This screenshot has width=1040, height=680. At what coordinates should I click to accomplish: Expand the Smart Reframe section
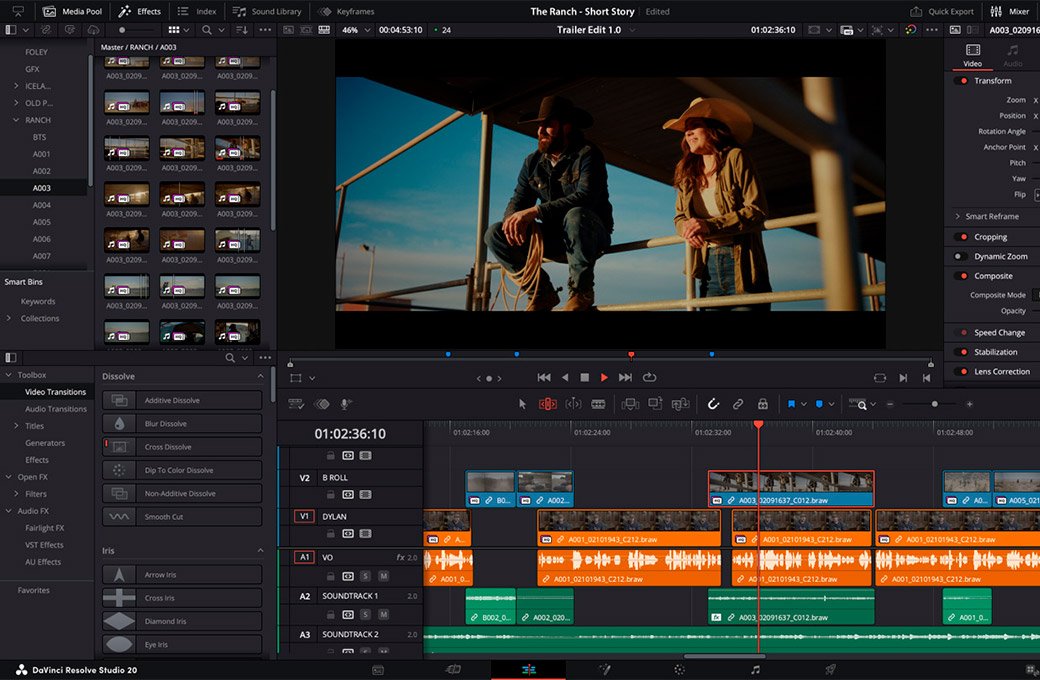click(x=957, y=216)
